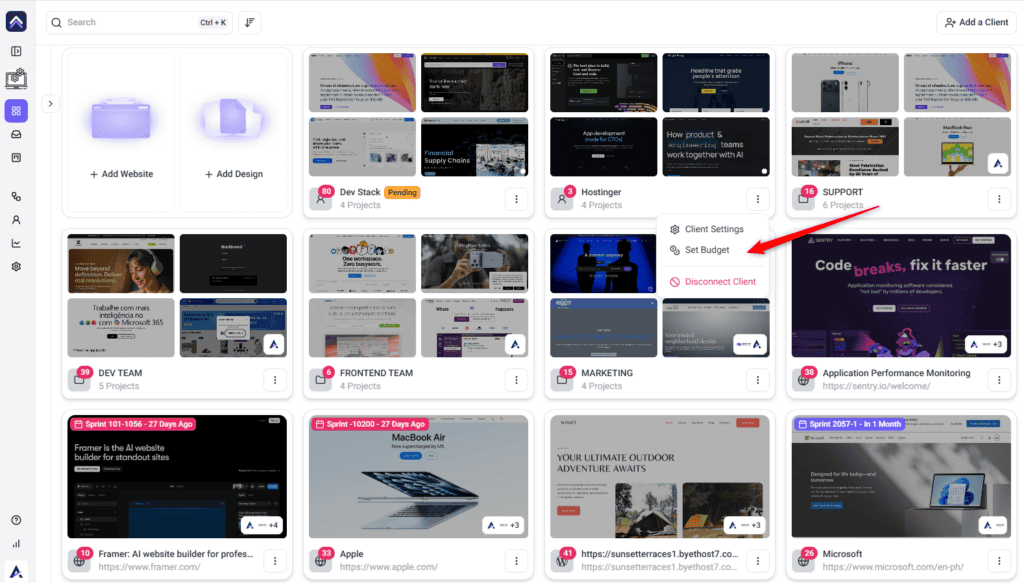Image resolution: width=1024 pixels, height=583 pixels.
Task: Open the Hostinger three-dot menu
Action: pyautogui.click(x=758, y=199)
